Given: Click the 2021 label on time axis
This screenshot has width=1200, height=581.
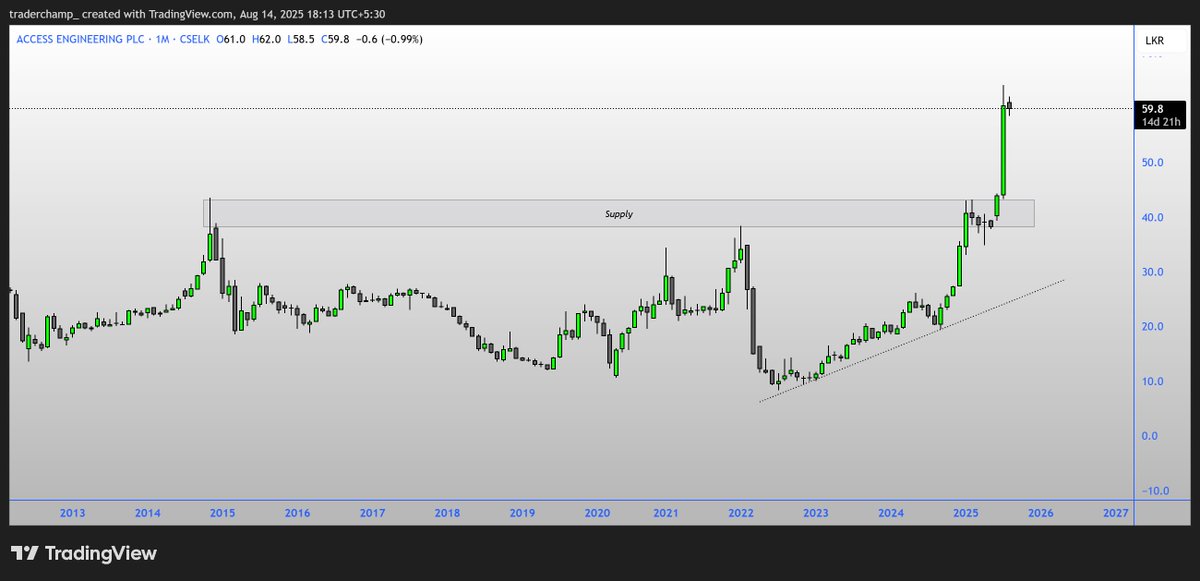Looking at the screenshot, I should pyautogui.click(x=666, y=513).
